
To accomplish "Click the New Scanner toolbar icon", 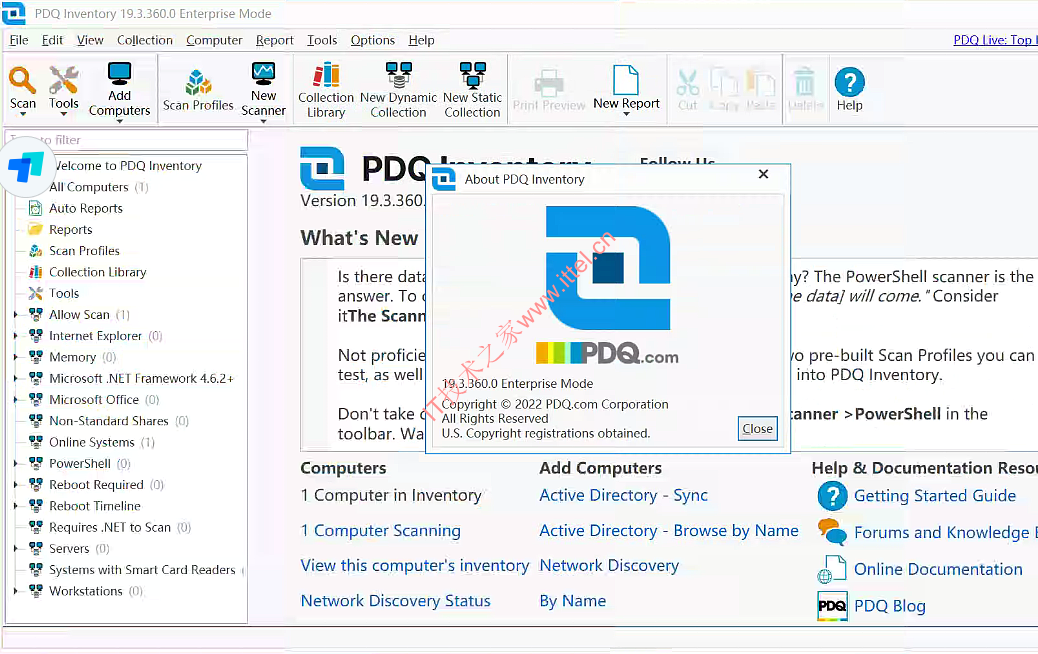I will point(263,74).
